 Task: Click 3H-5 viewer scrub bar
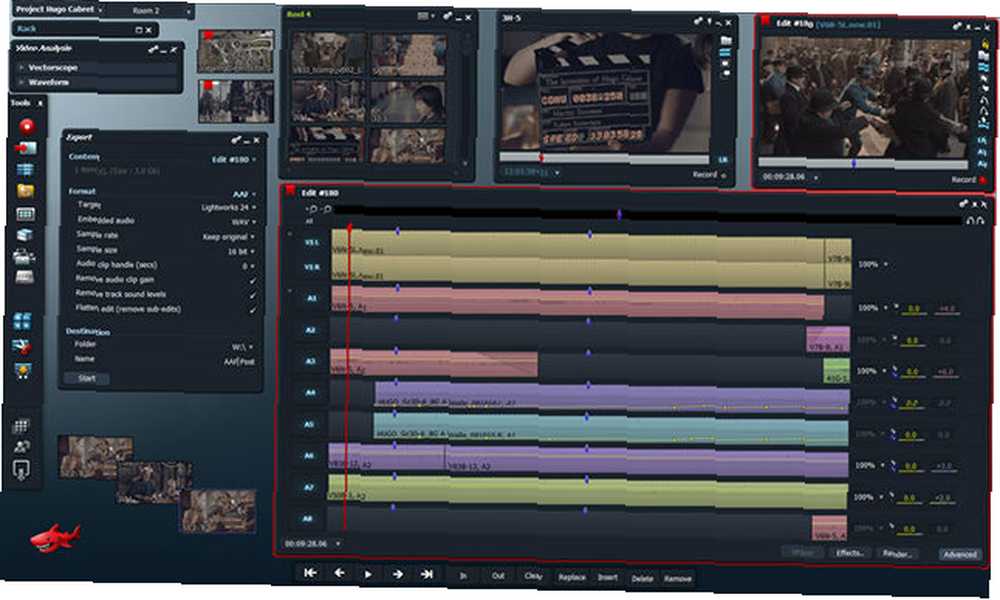[x=603, y=157]
